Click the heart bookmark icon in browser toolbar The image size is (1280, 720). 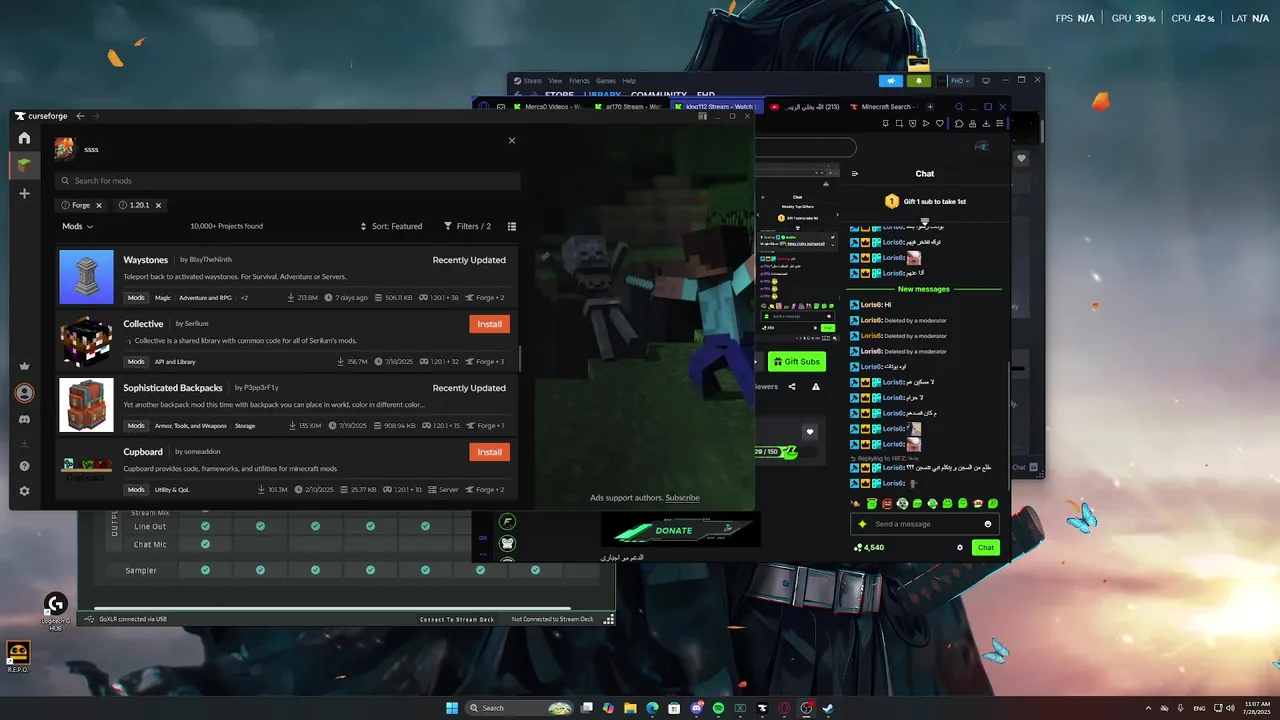[x=940, y=124]
